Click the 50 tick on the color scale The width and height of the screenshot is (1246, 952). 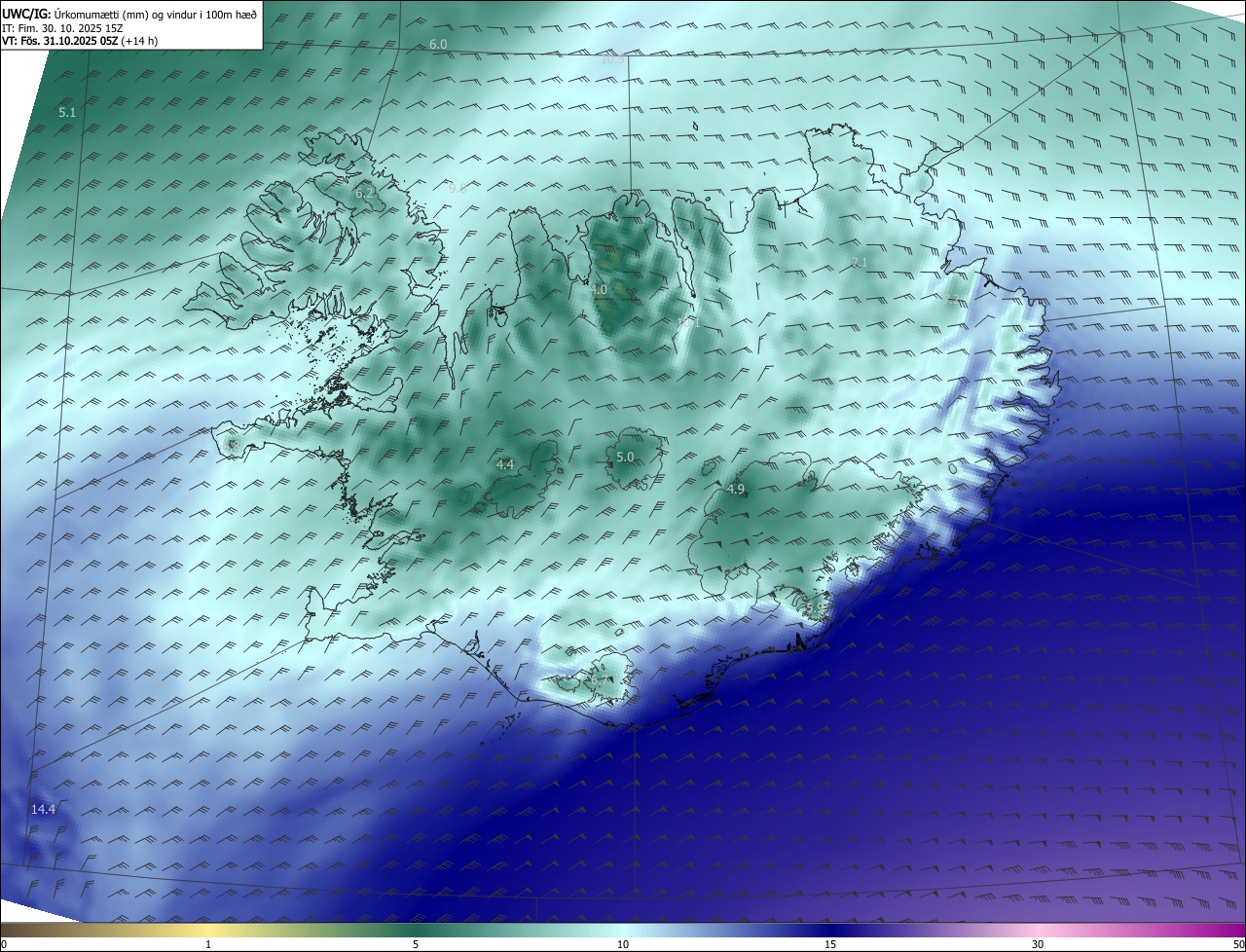click(x=1238, y=944)
